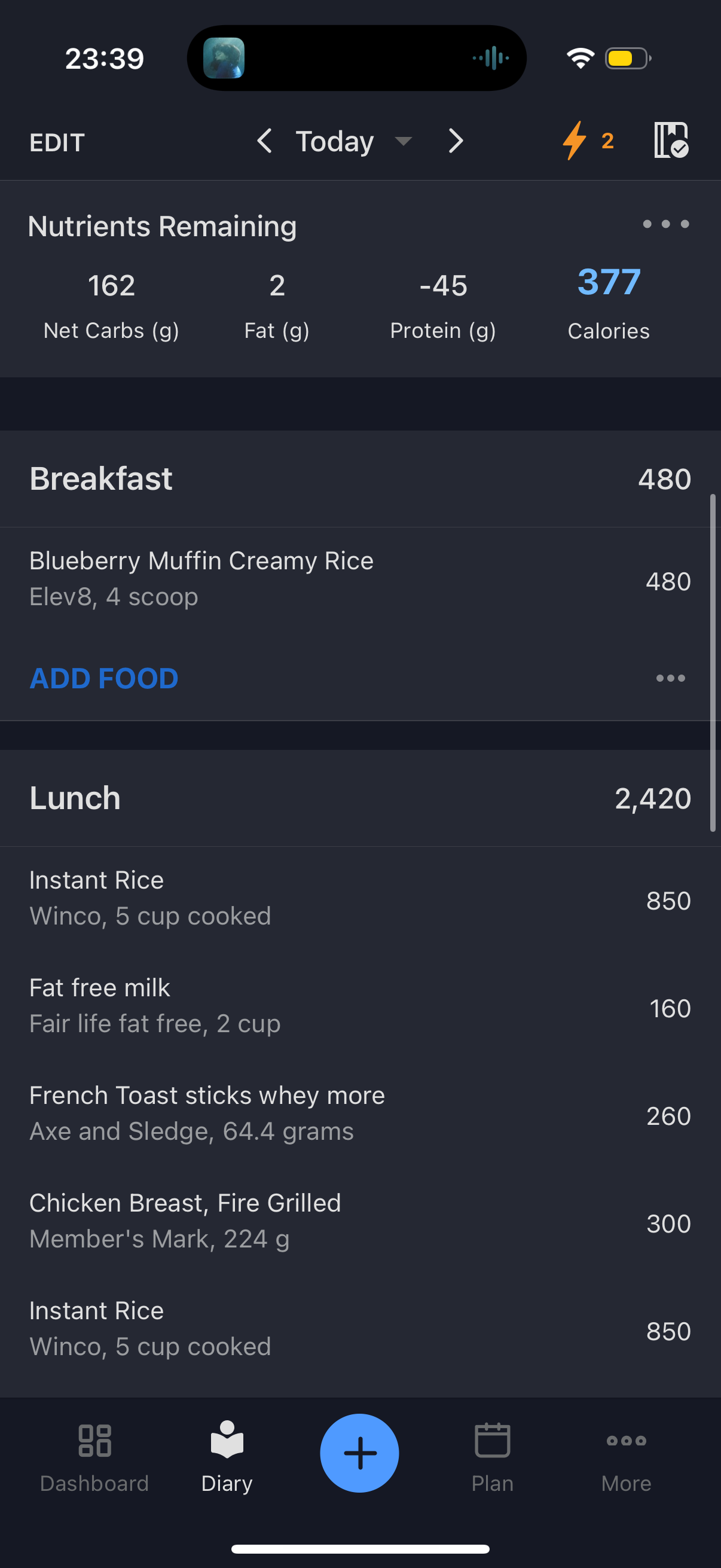Tap EDIT in the top bar
721x1568 pixels.
pyautogui.click(x=57, y=142)
